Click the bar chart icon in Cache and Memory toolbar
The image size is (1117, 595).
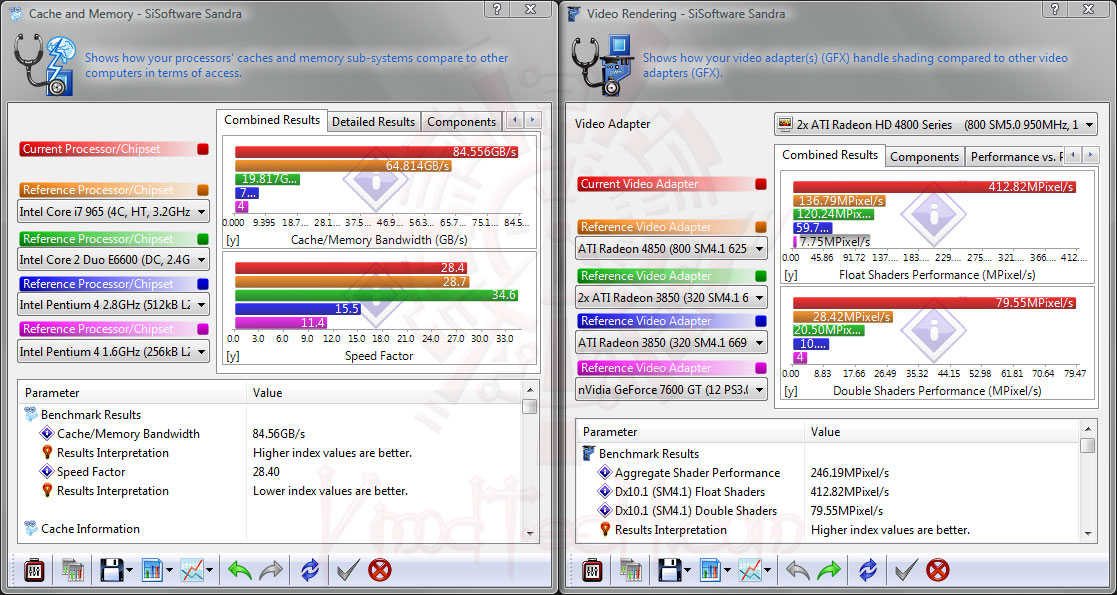coord(152,570)
